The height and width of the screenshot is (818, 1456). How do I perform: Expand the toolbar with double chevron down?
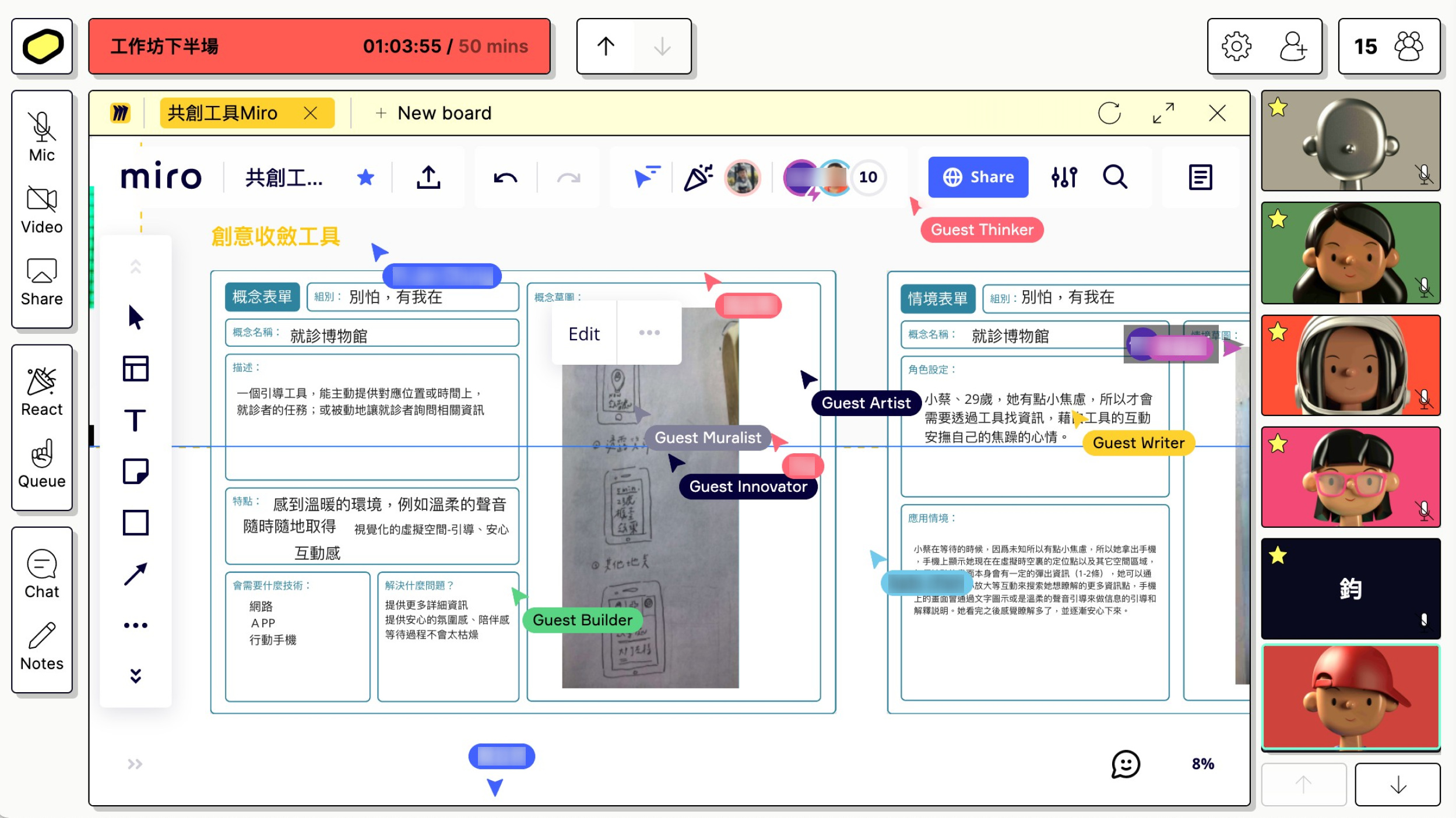(x=135, y=676)
